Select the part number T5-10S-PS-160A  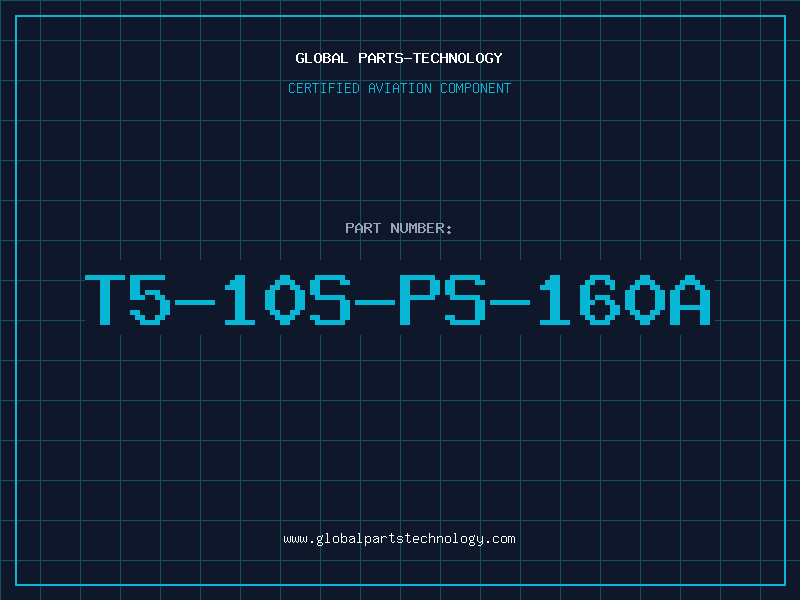pos(398,299)
